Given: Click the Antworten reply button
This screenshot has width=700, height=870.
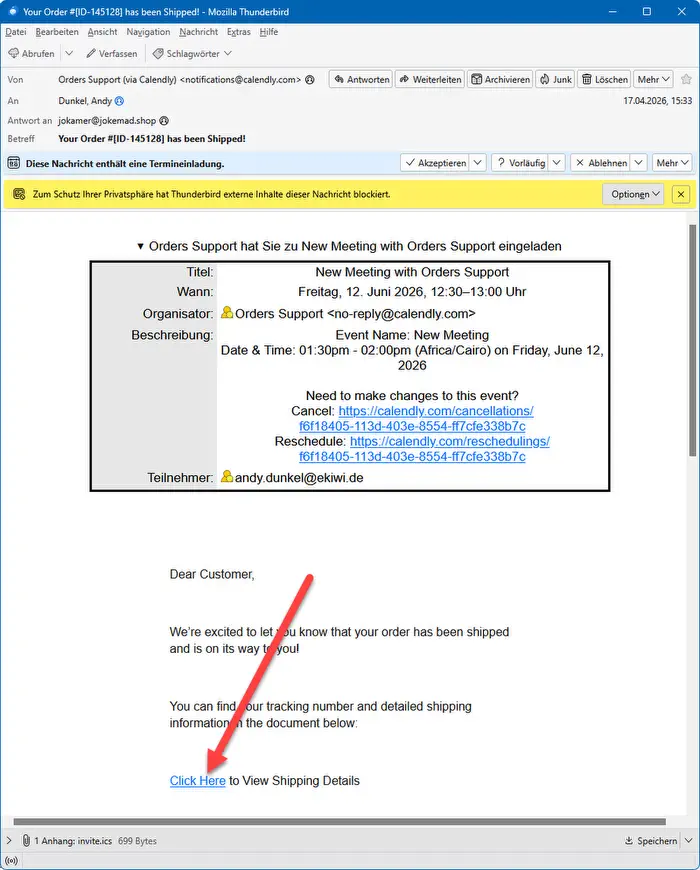Looking at the screenshot, I should pos(361,79).
